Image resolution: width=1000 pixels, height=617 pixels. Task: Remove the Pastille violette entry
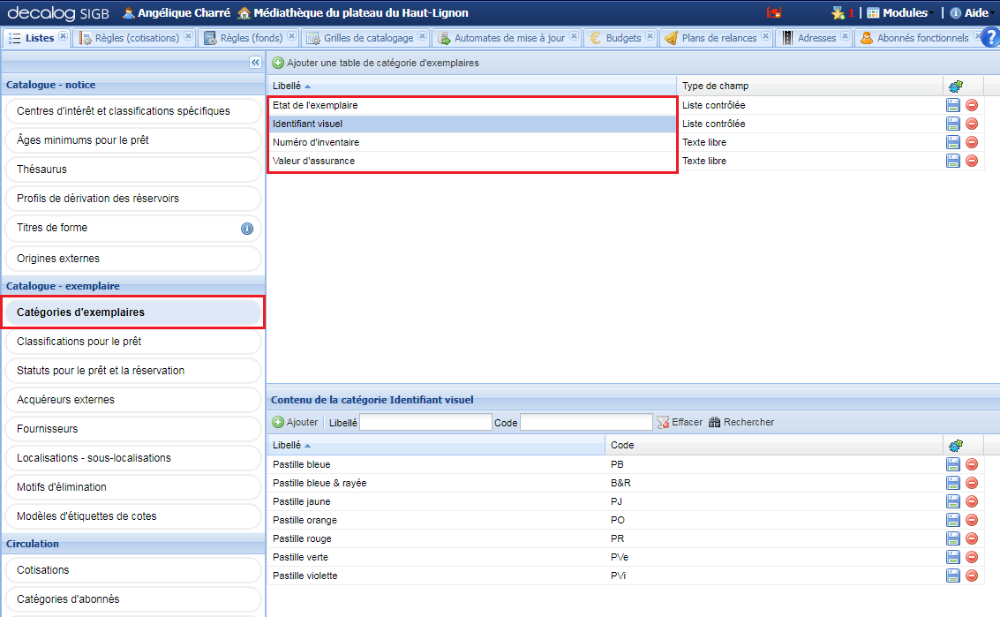[972, 576]
